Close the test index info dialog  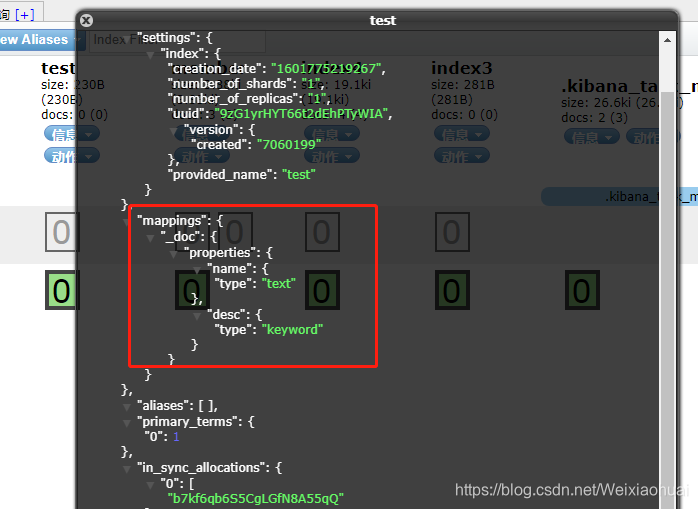(86, 20)
